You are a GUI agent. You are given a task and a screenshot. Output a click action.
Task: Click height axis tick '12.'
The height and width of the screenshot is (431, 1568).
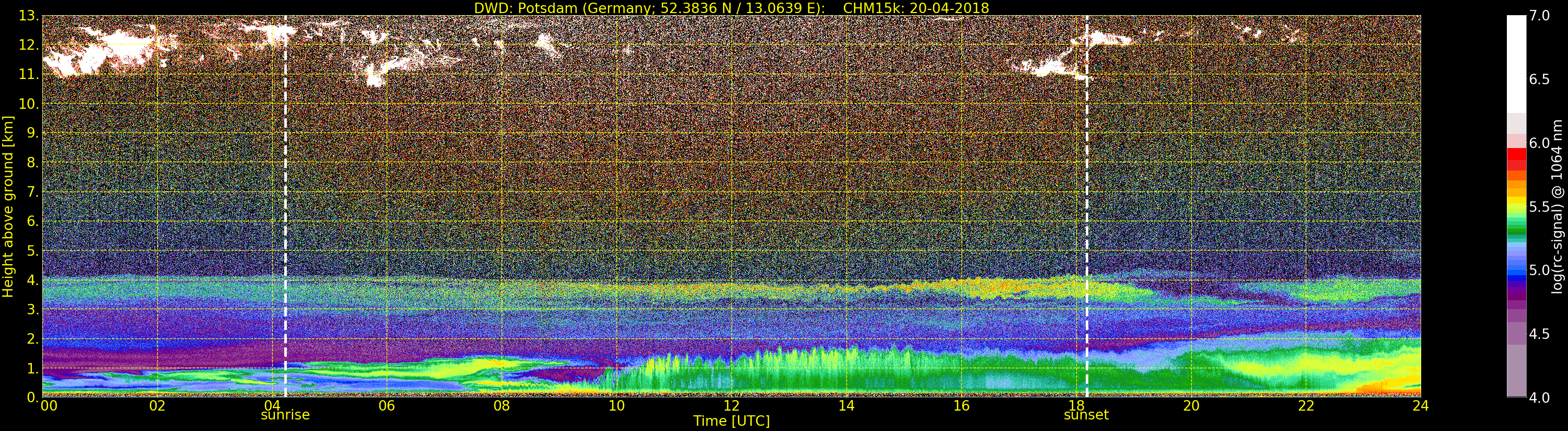coord(28,45)
